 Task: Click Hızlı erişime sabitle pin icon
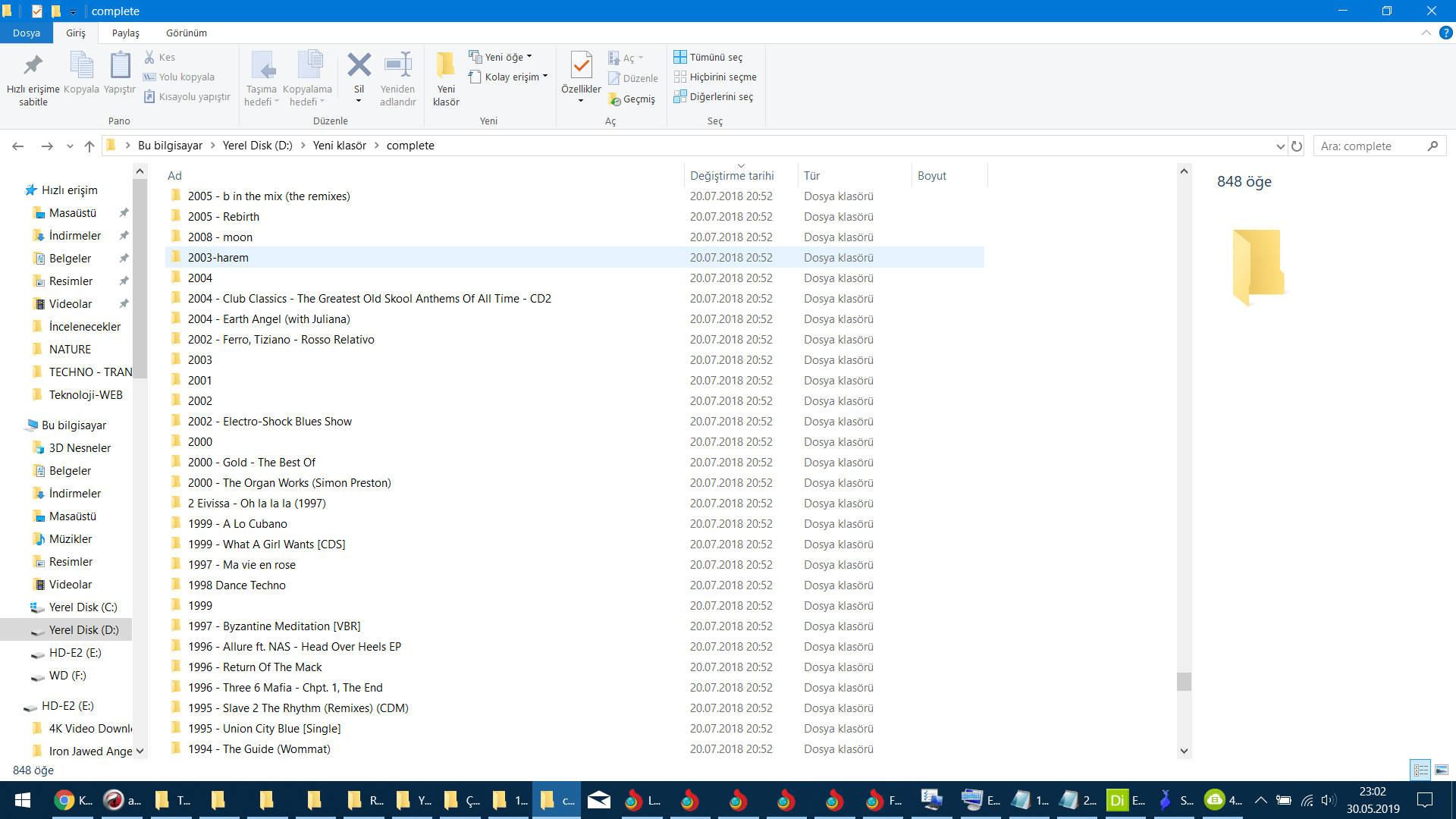click(33, 66)
